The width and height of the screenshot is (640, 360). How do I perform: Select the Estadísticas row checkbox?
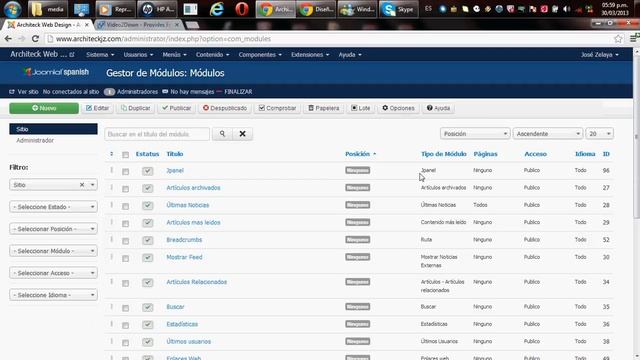tap(125, 325)
